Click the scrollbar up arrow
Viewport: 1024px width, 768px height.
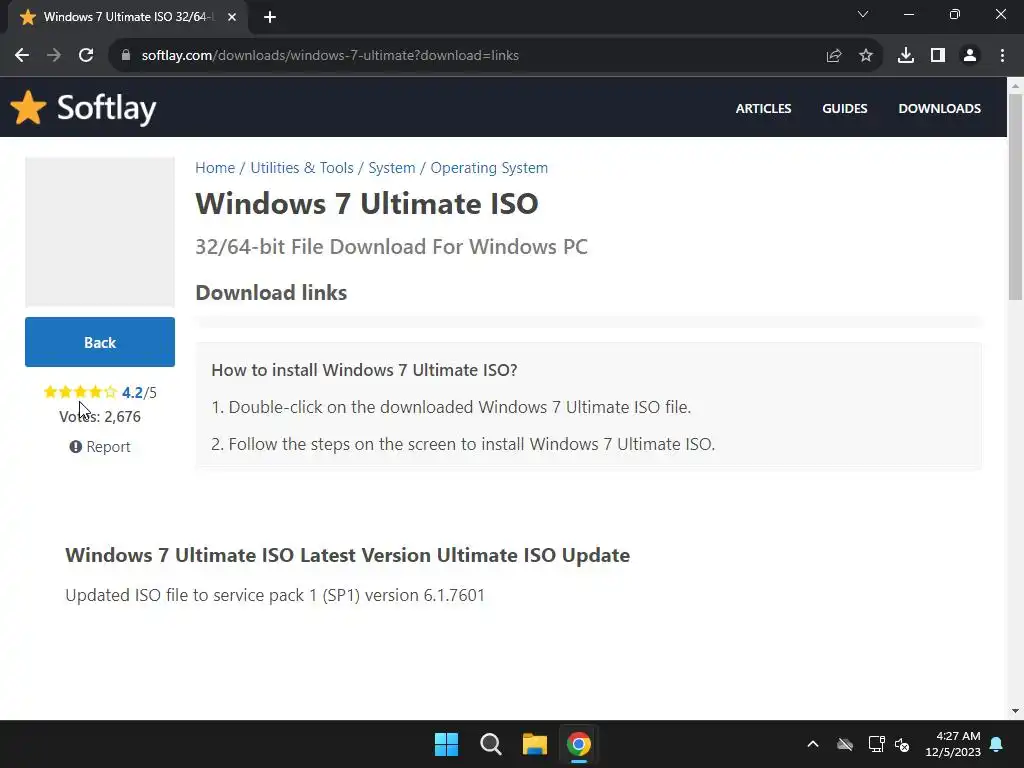(x=1016, y=85)
